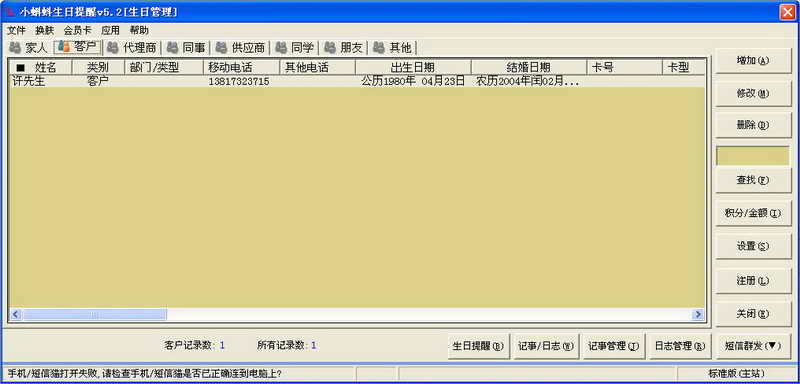
Task: Open the 帮助 menu
Action: (139, 30)
